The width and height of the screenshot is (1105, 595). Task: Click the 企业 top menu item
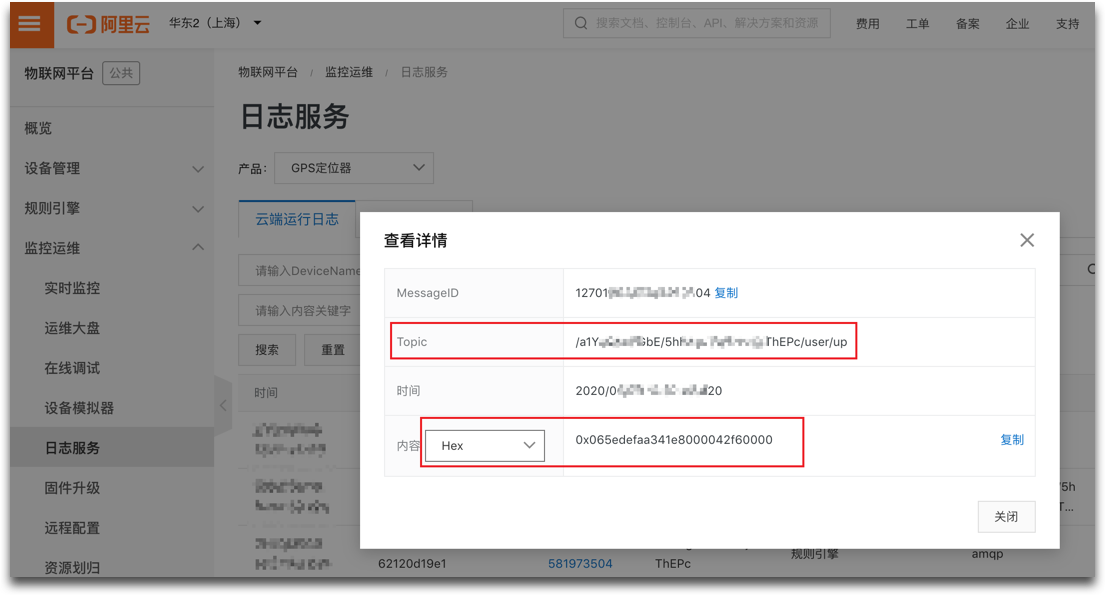(1018, 24)
